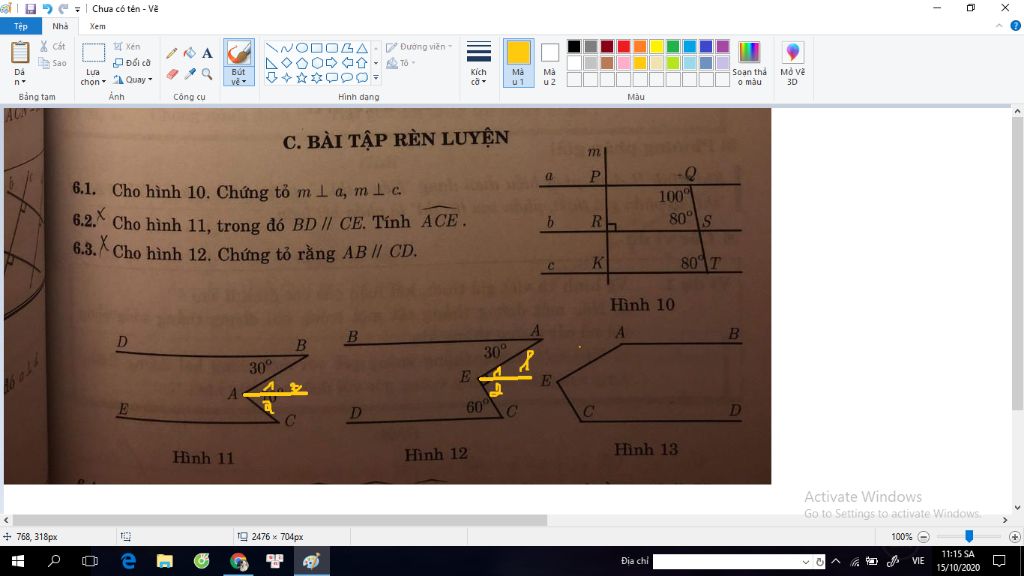
Task: Choose the Triangle shape
Action: click(362, 48)
